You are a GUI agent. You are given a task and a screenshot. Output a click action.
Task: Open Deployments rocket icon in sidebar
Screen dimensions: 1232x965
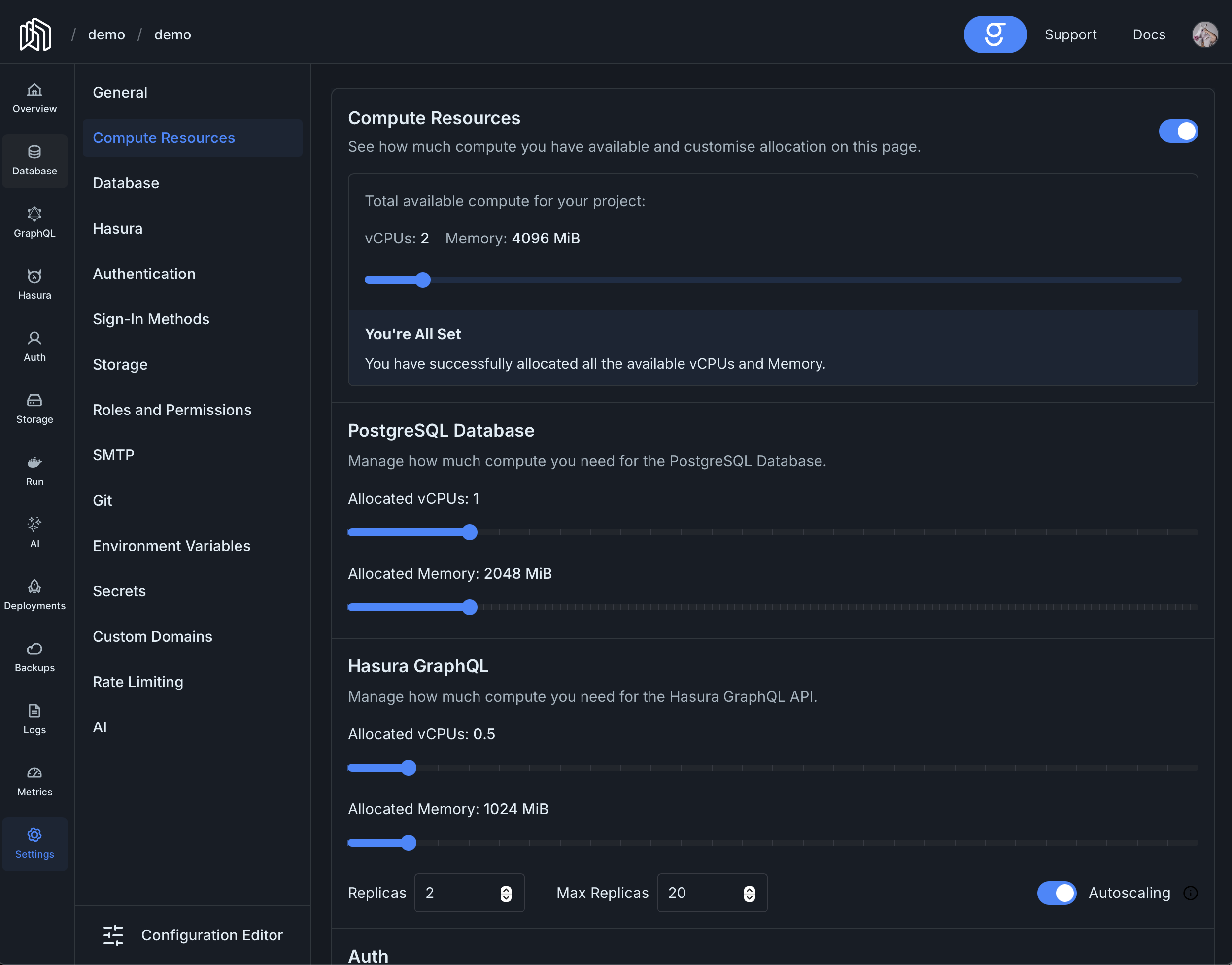coord(34,586)
